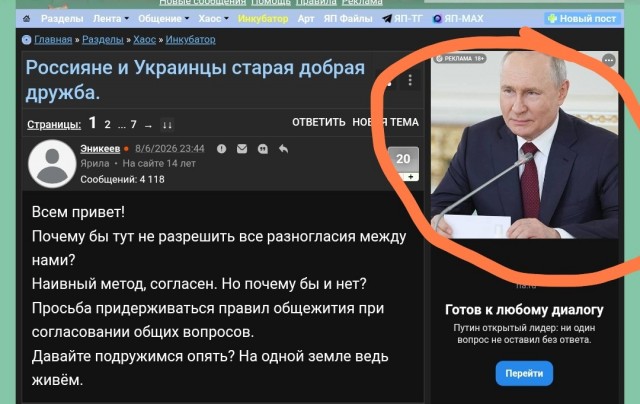Click ОТВЕТИТЬ to reply
This screenshot has width=640, height=404.
[318, 122]
